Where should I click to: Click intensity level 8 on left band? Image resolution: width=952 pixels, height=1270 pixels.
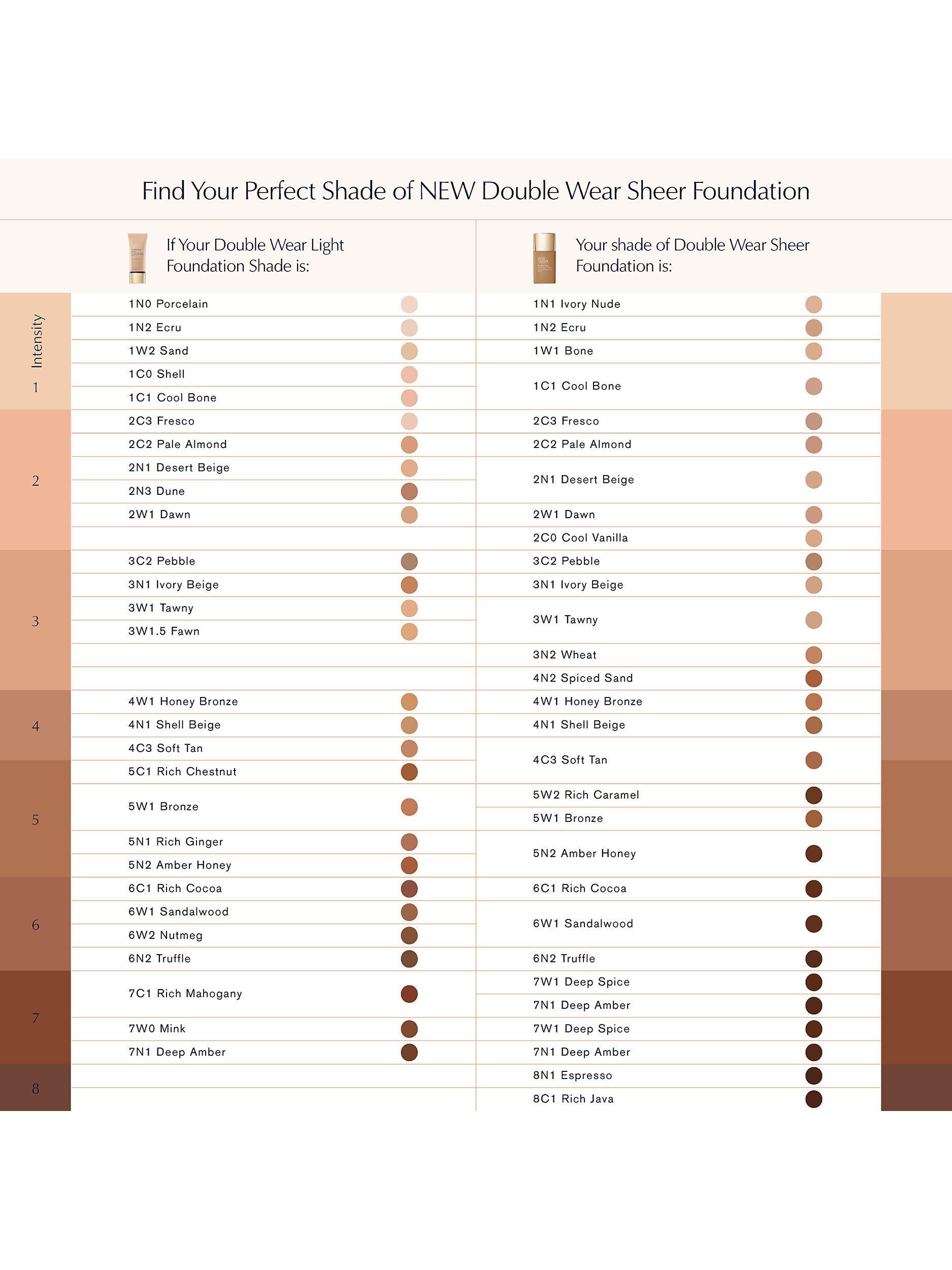(x=36, y=1089)
